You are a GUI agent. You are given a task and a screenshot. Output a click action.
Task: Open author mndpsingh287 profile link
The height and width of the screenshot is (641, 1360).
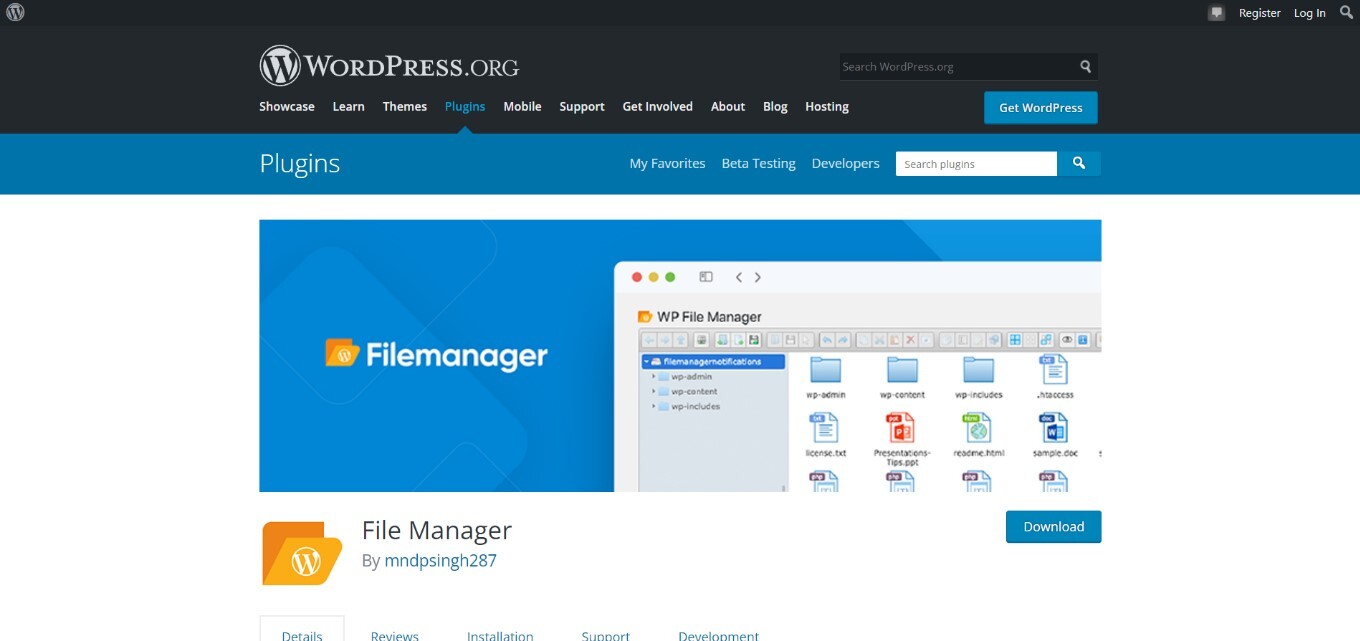440,560
